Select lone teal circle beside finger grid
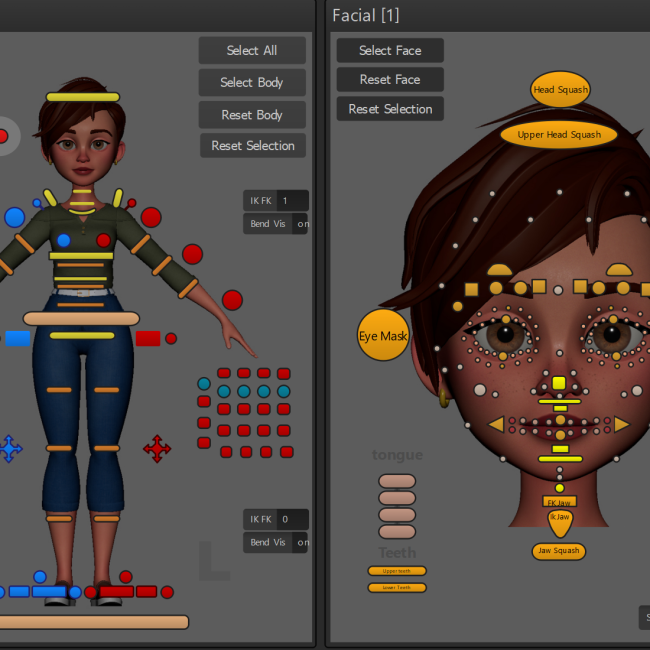 coord(204,383)
